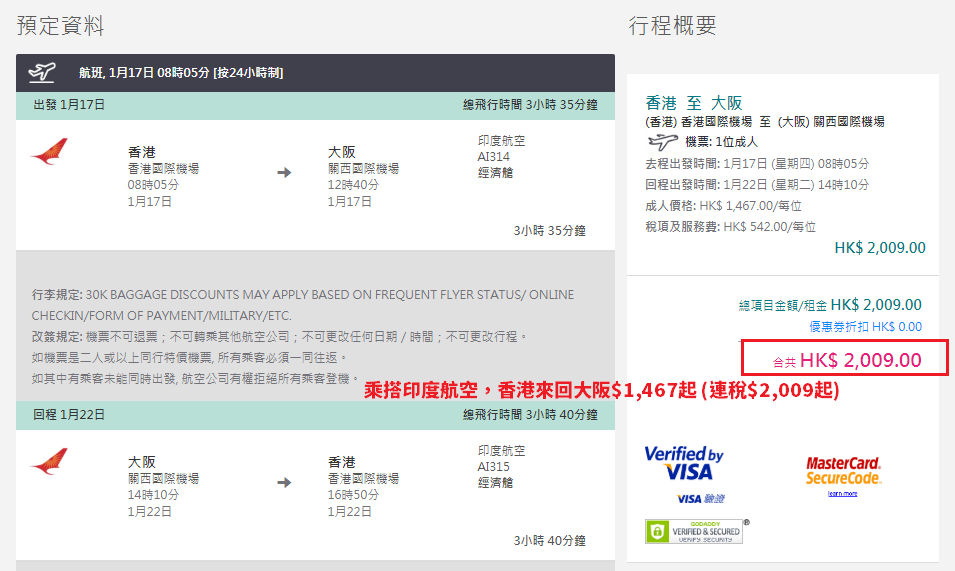The image size is (955, 571).
Task: Click the 預定資料 heading
Action: [x=60, y=26]
